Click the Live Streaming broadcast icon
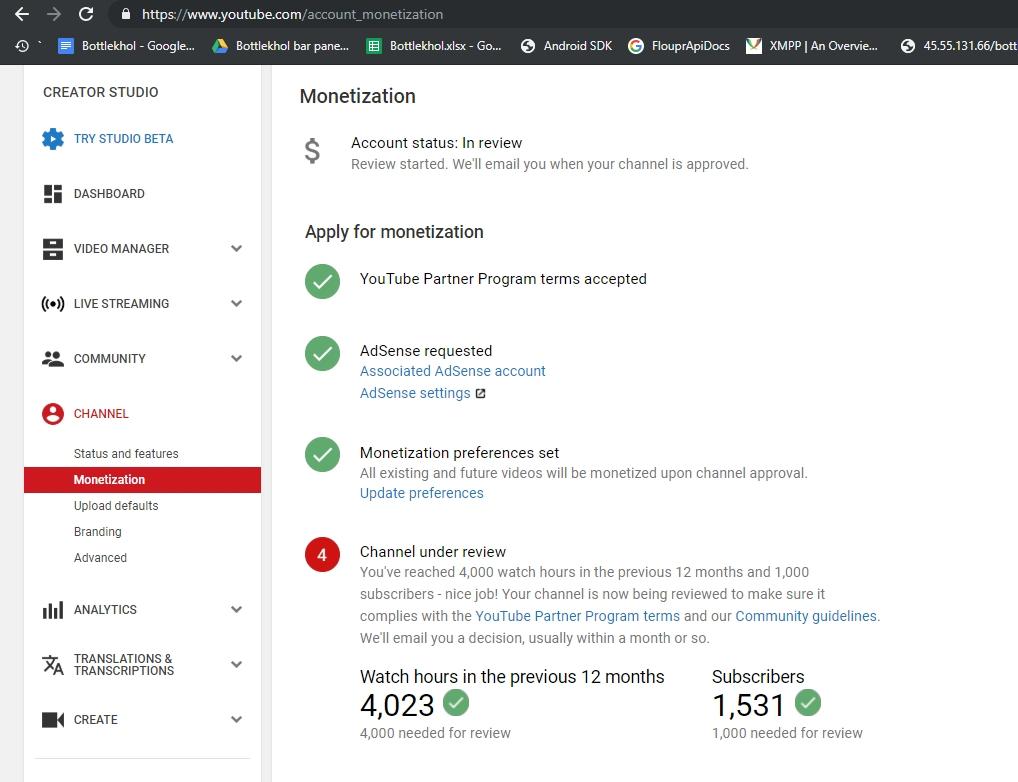This screenshot has height=782, width=1018. 53,303
